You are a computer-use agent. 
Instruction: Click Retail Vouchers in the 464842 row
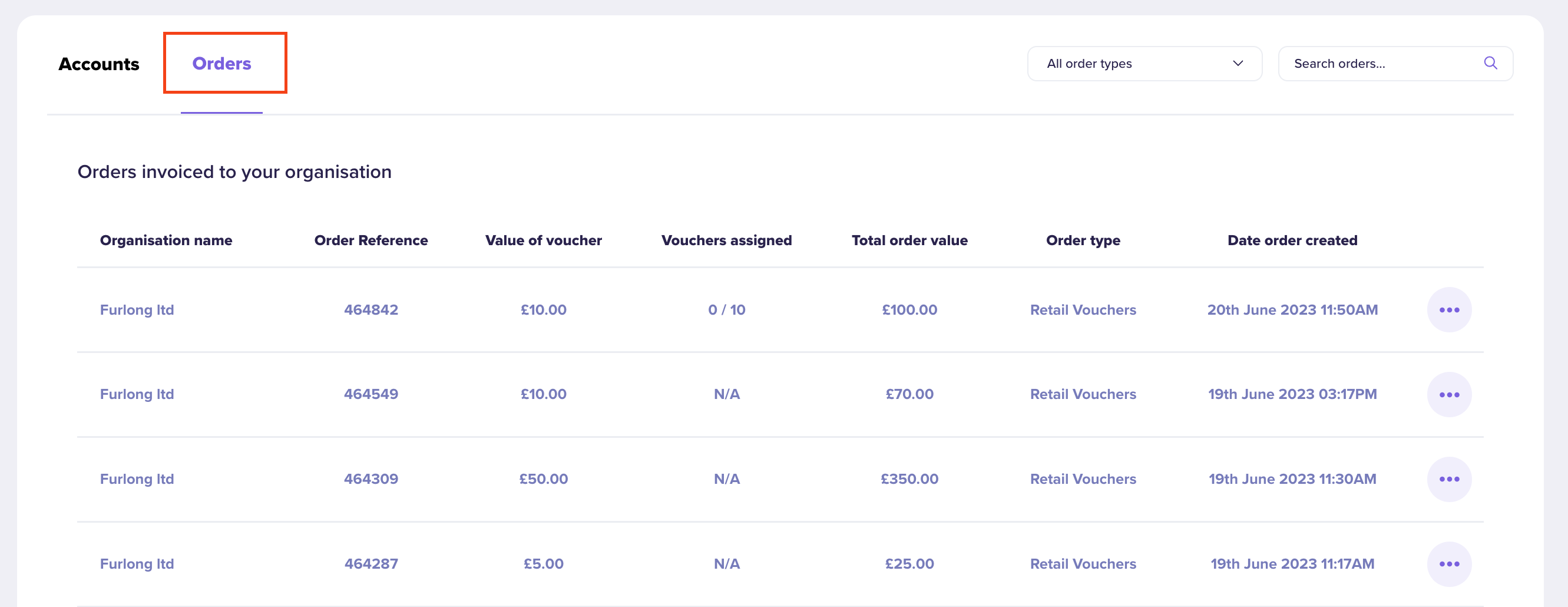(x=1083, y=310)
